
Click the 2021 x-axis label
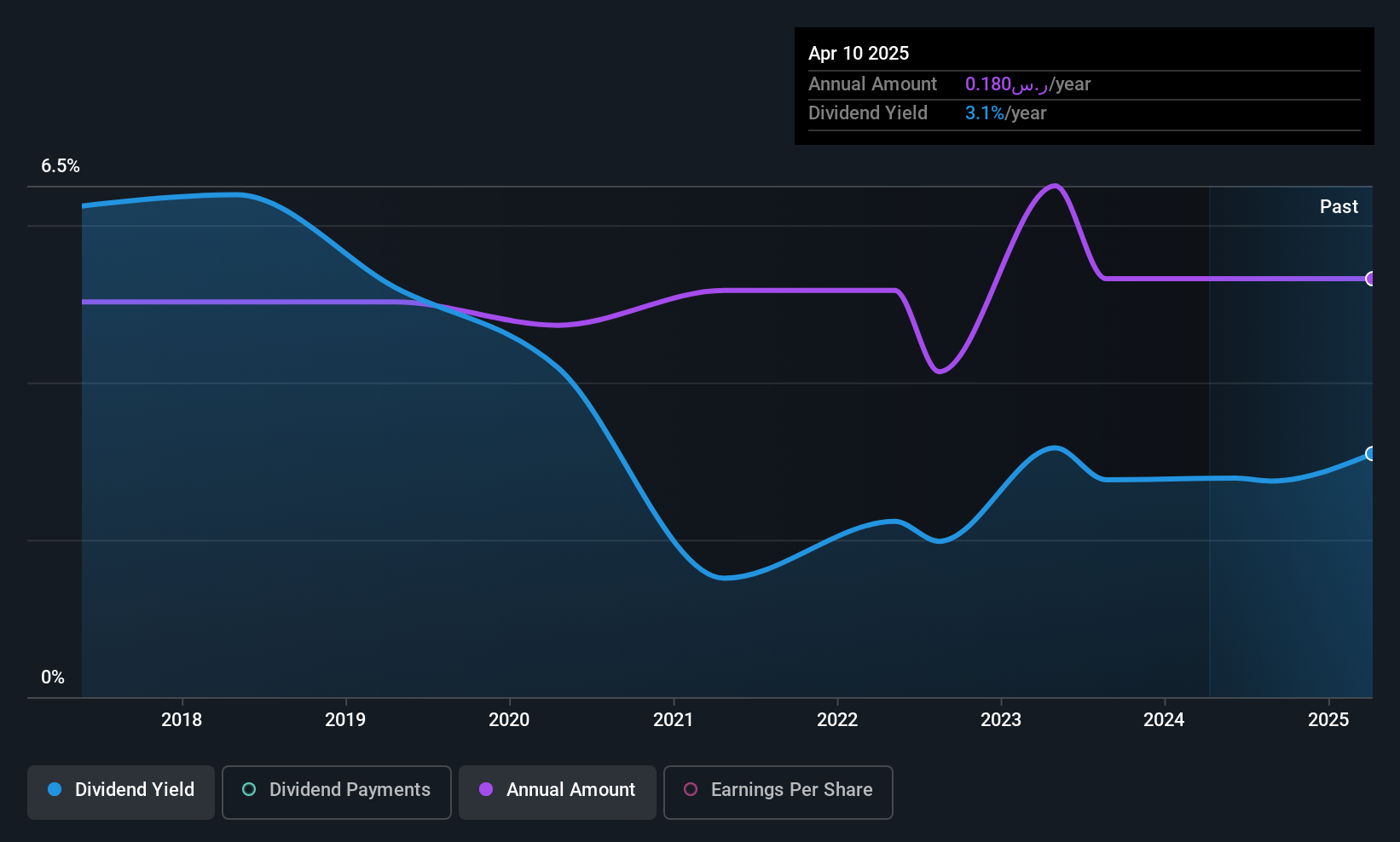click(674, 719)
